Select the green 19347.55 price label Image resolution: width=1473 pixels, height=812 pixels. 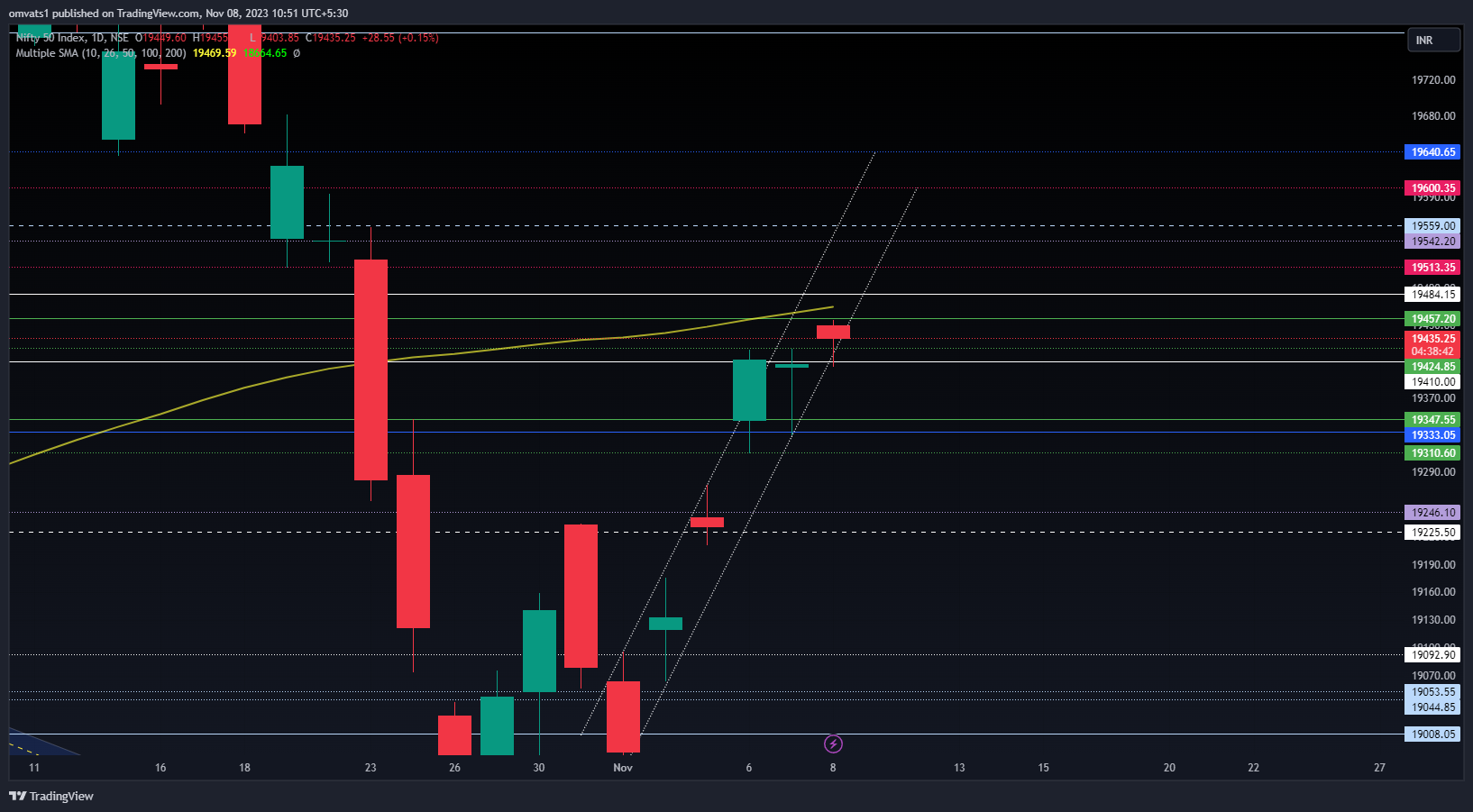pyautogui.click(x=1432, y=420)
